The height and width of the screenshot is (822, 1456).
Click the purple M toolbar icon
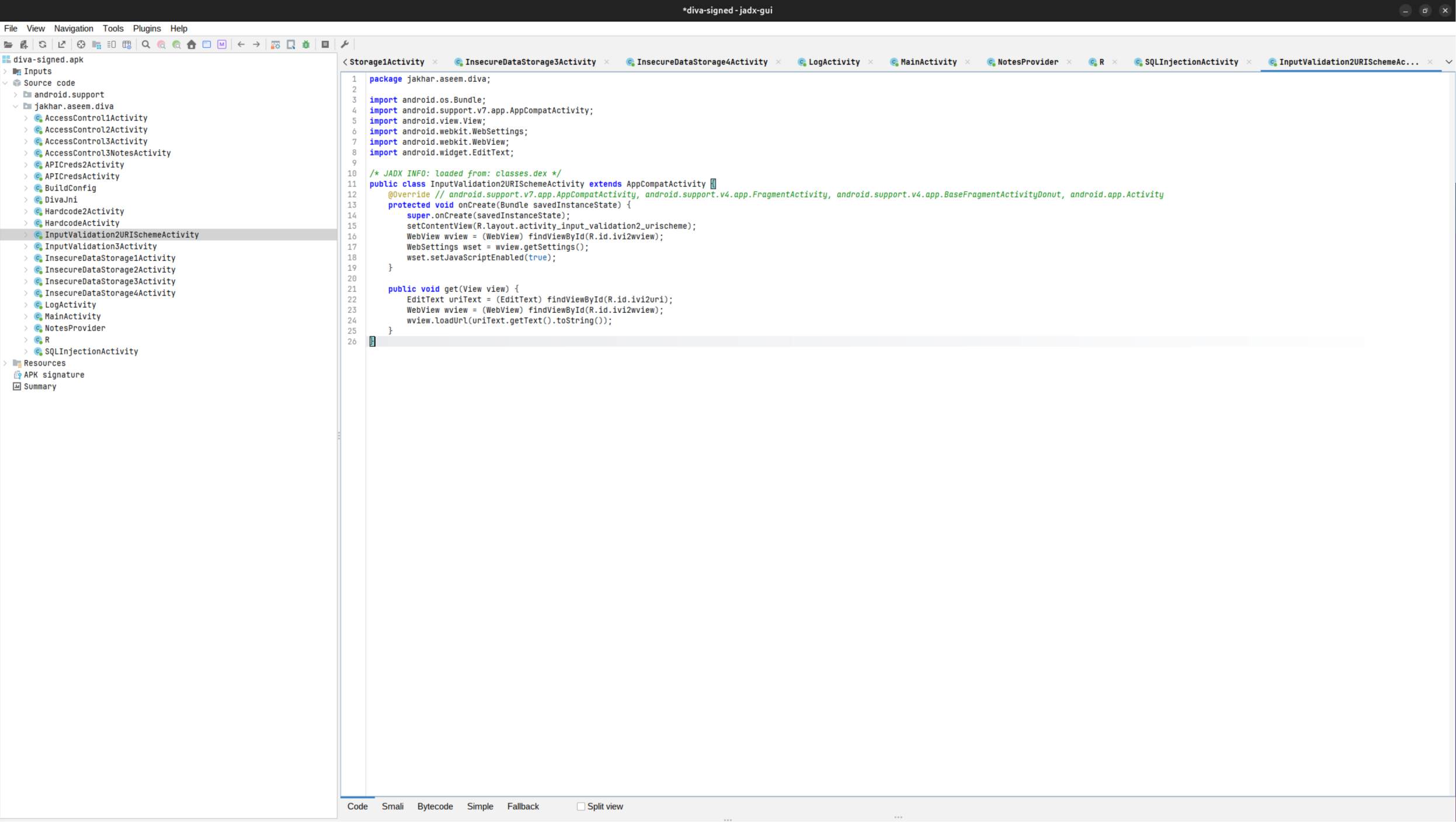(222, 44)
